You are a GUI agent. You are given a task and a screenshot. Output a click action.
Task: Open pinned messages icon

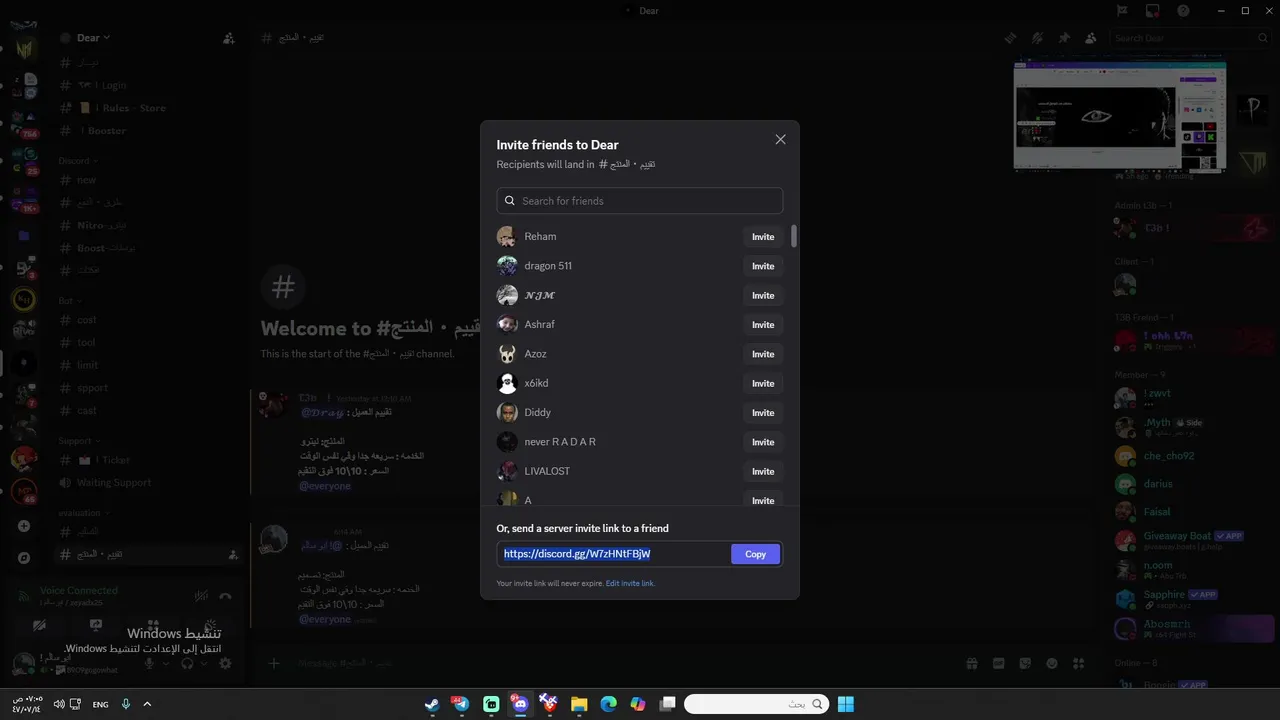coord(1064,38)
